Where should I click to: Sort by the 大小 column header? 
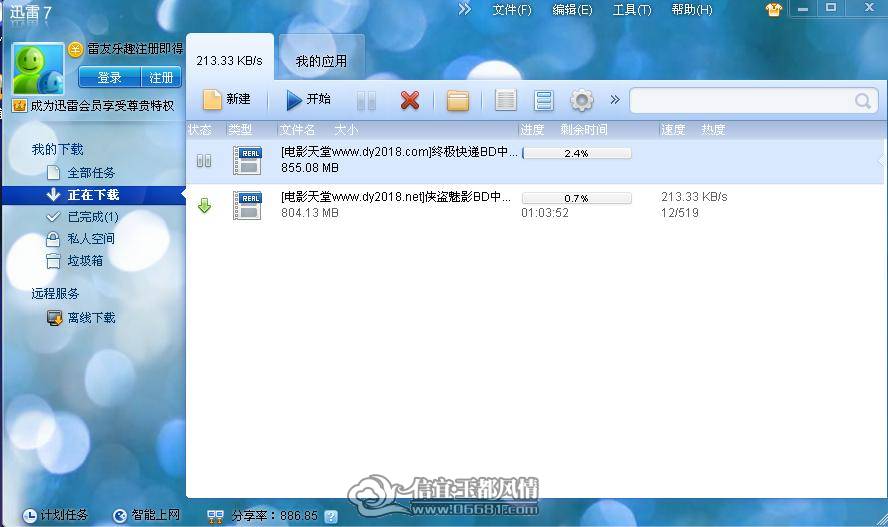click(345, 130)
